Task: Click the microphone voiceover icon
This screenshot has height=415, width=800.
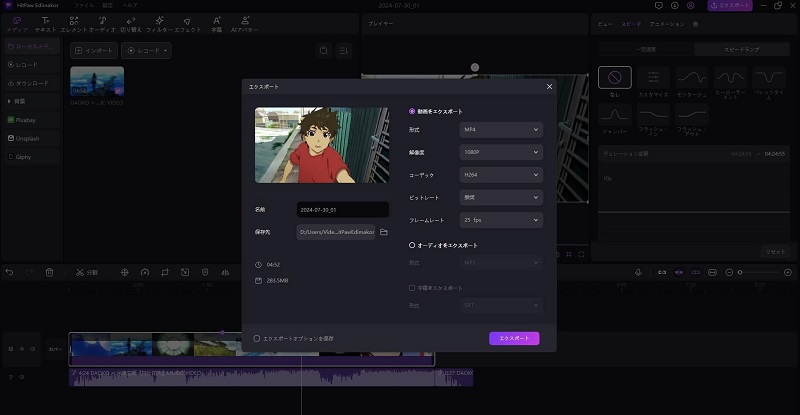Action: pos(638,272)
